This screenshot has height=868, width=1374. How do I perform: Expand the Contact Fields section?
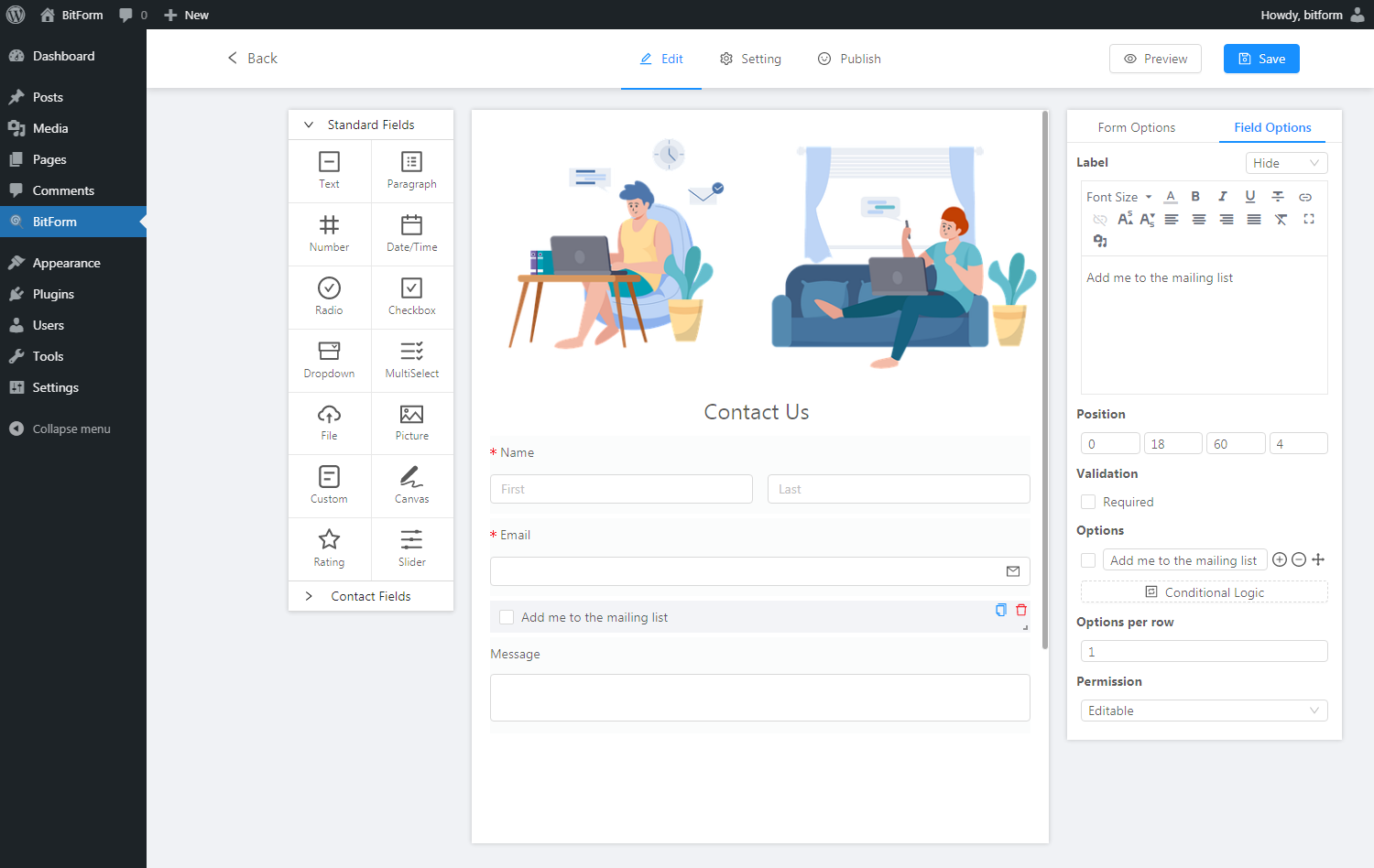[371, 596]
